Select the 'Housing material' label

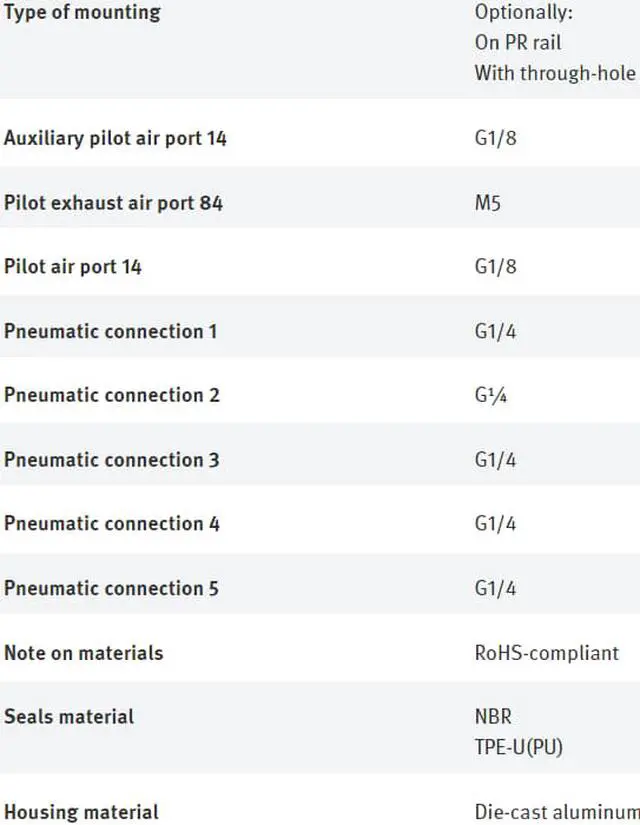point(81,812)
